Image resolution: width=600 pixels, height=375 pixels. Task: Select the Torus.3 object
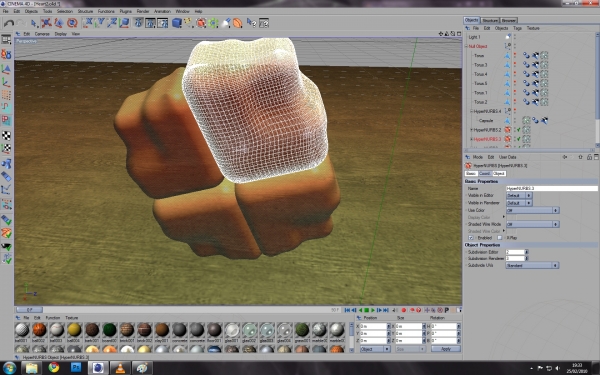(481, 65)
